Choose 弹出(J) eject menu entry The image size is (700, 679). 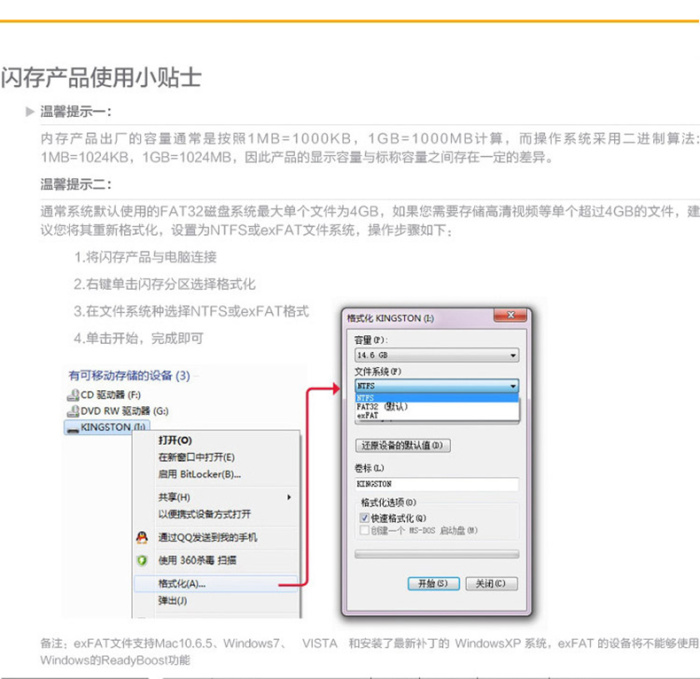[173, 601]
